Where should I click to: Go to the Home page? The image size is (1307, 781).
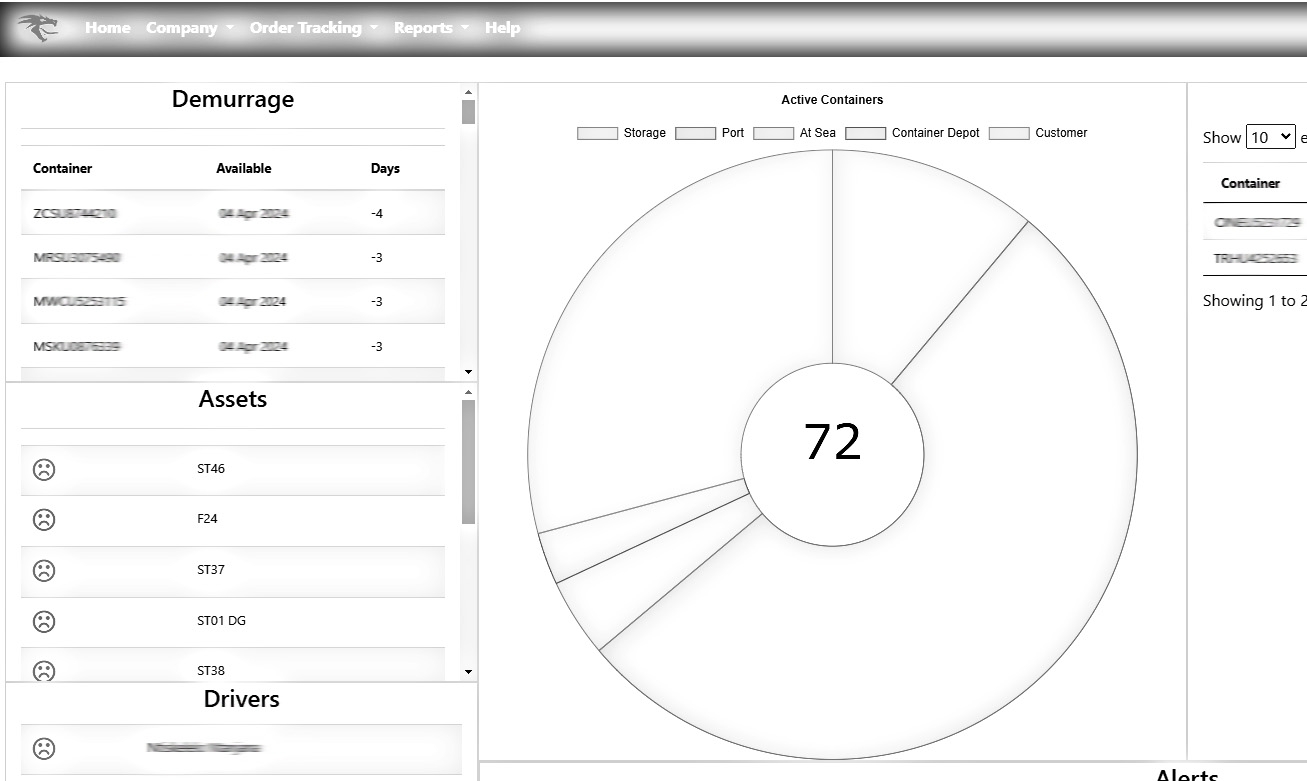pyautogui.click(x=107, y=28)
